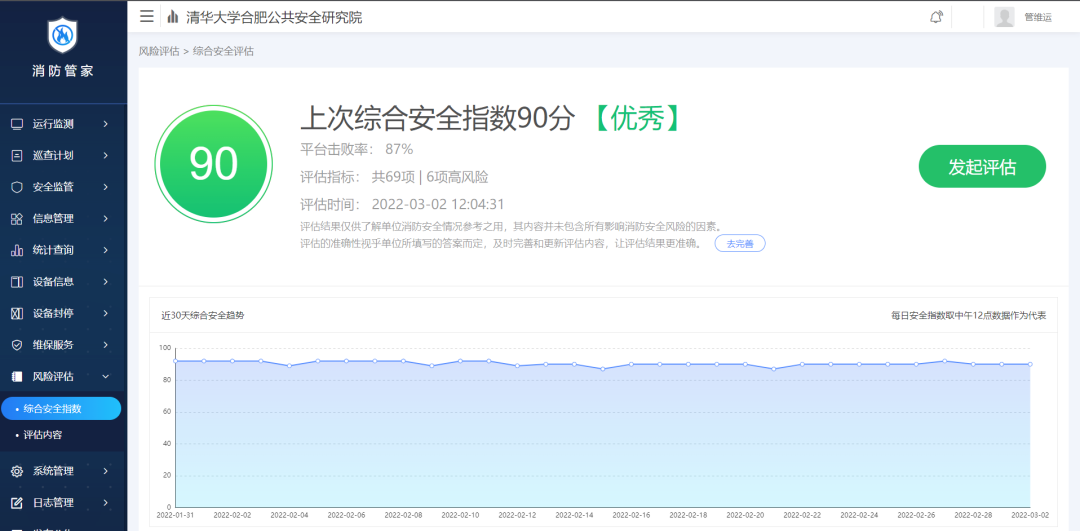The height and width of the screenshot is (531, 1080).
Task: Click the 去完善 link button
Action: click(739, 243)
